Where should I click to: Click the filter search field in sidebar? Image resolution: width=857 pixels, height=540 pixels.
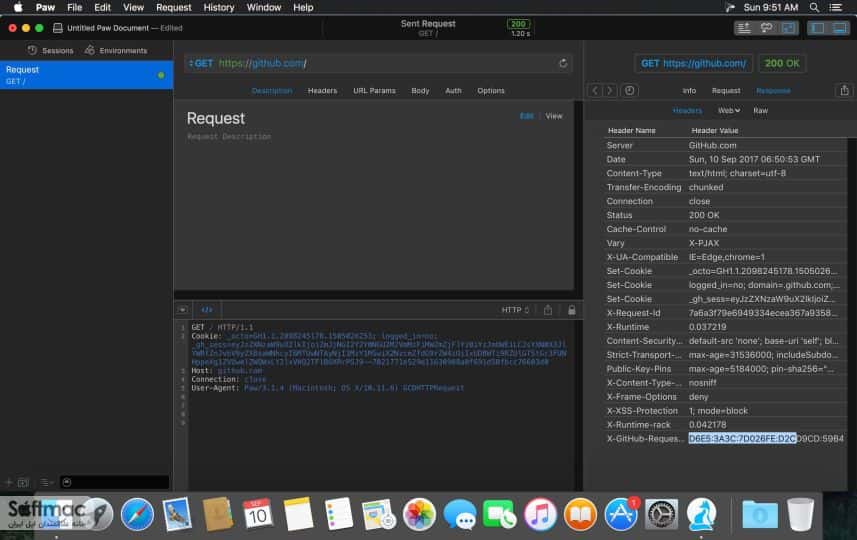(x=114, y=483)
